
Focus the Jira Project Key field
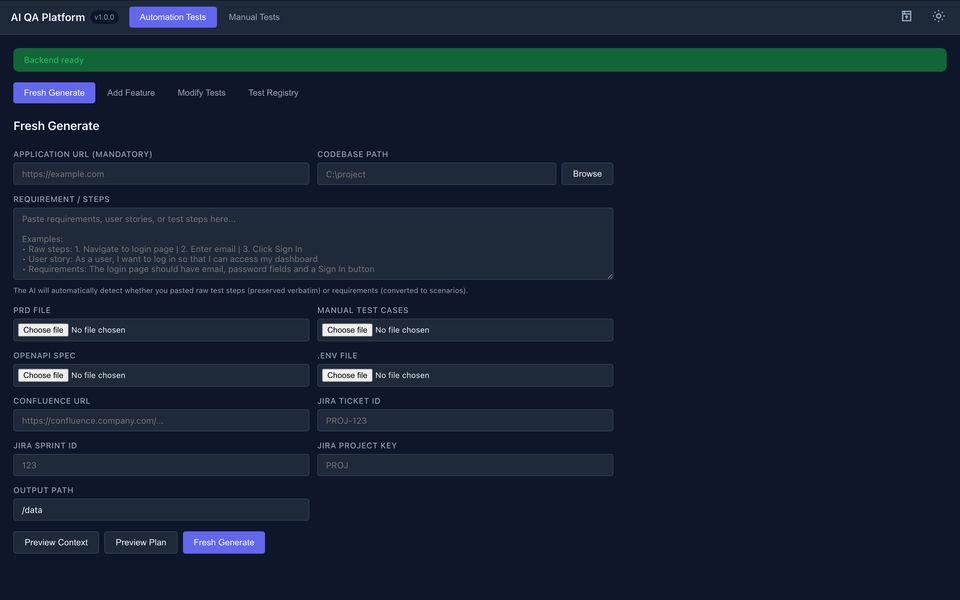465,465
